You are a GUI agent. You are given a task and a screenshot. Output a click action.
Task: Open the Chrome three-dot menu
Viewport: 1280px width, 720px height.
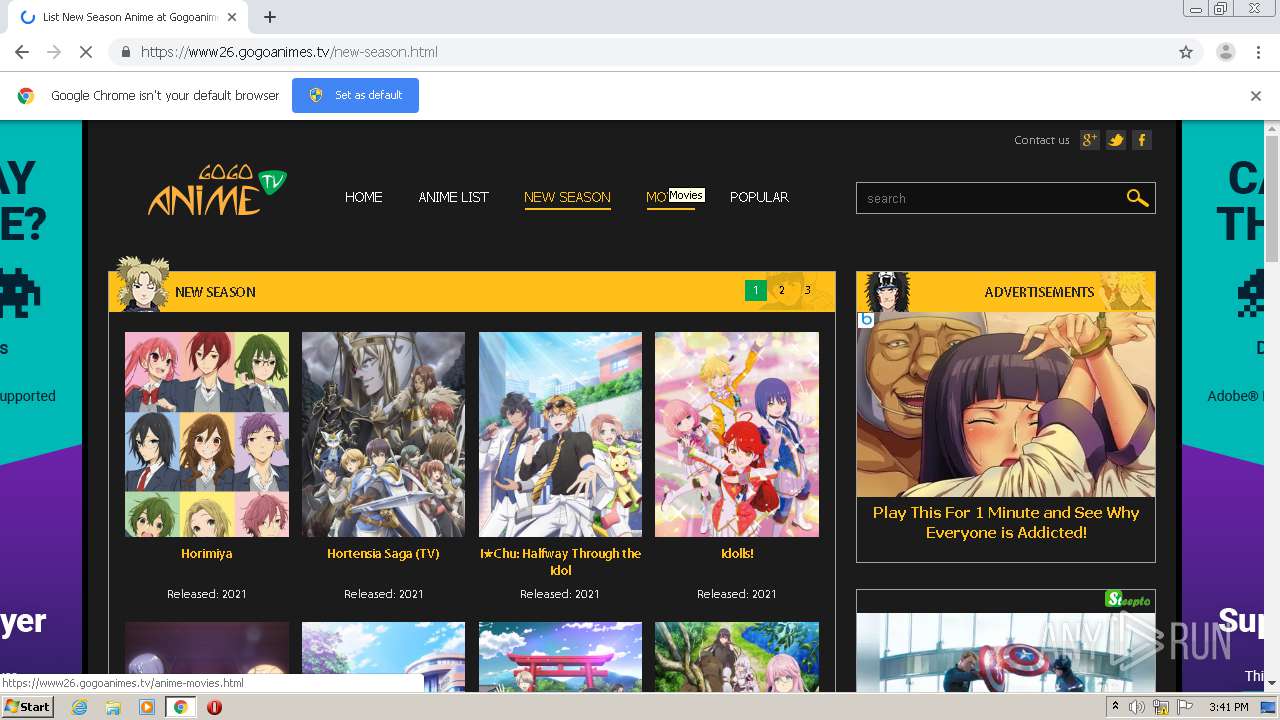[x=1258, y=52]
